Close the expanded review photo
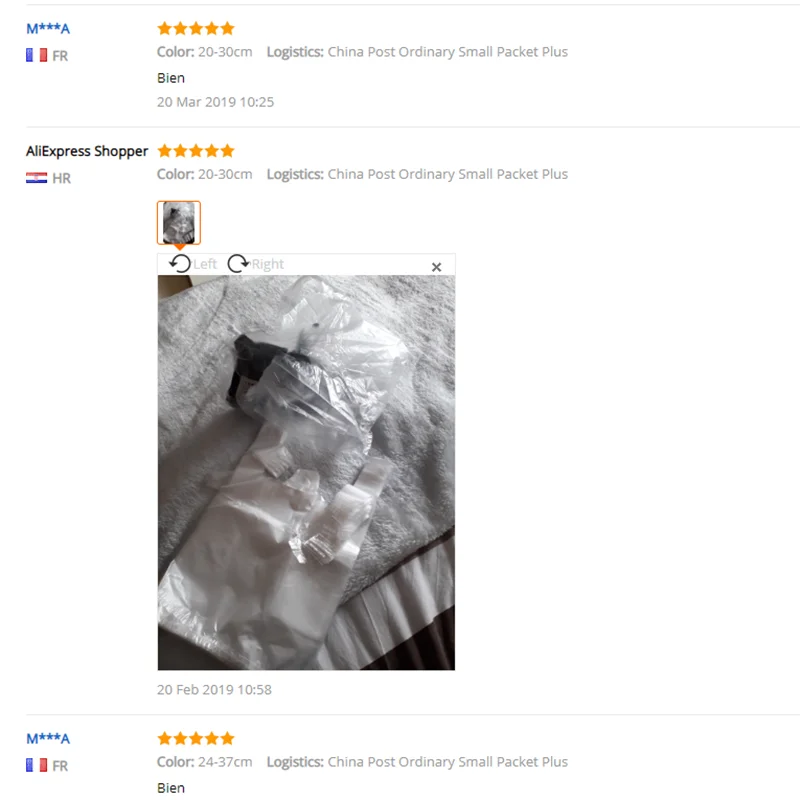The image size is (800, 800). (x=436, y=267)
